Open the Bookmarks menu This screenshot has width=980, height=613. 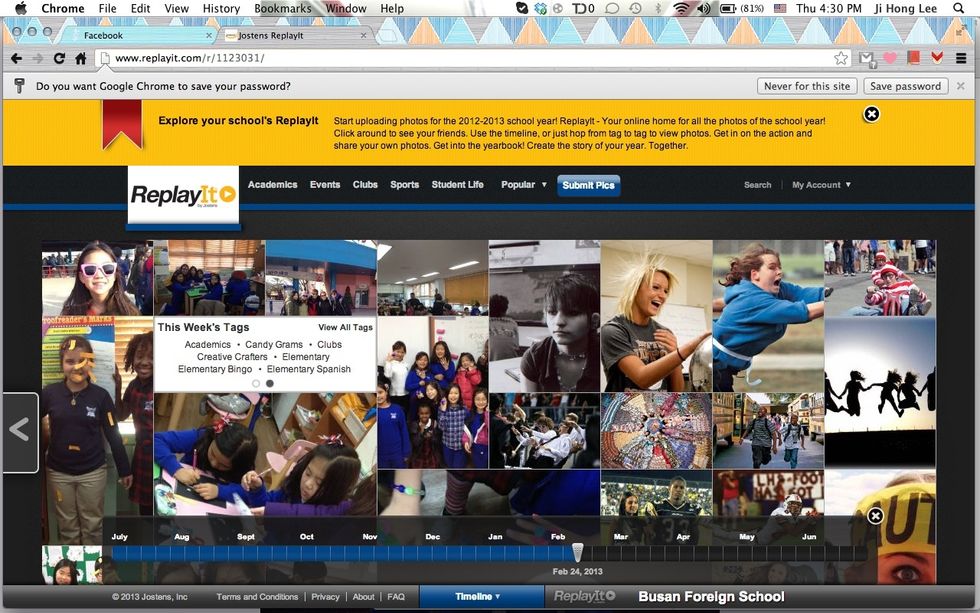pyautogui.click(x=282, y=8)
